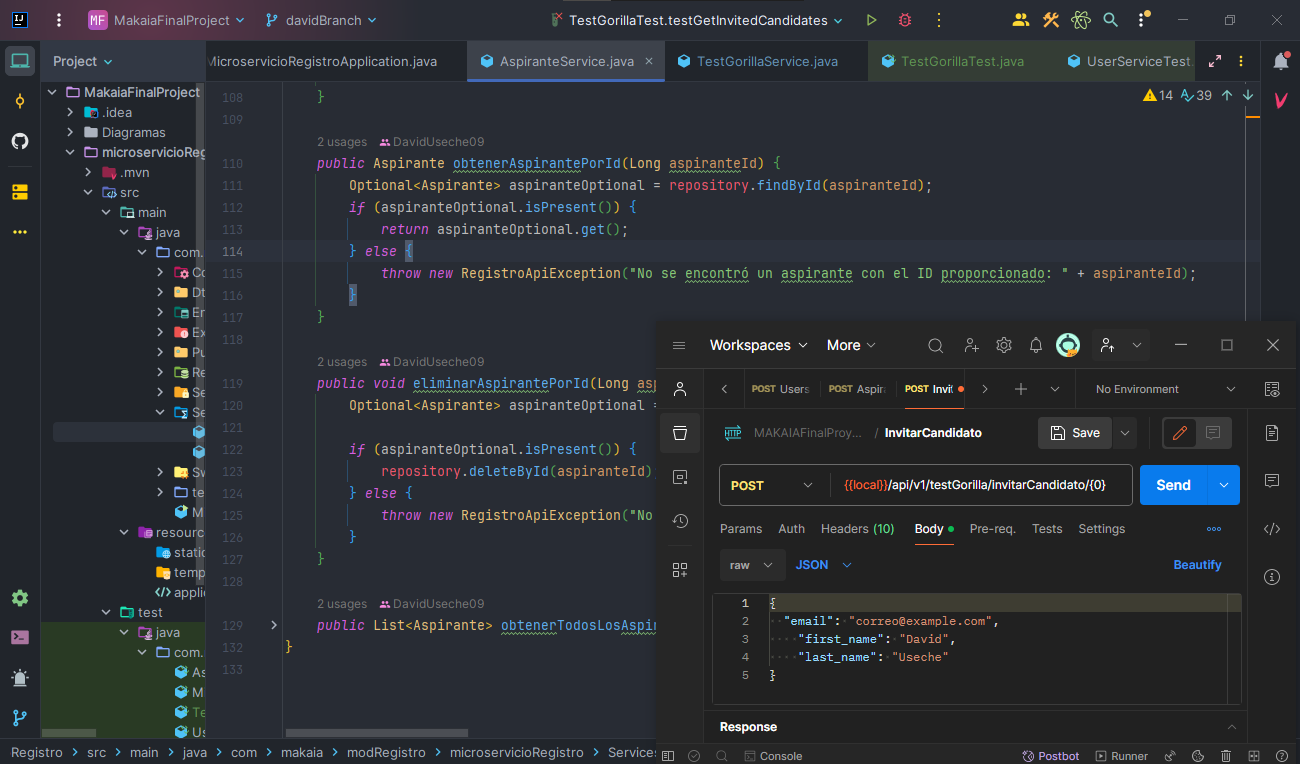Open IDE notifications bell icon
Image resolution: width=1300 pixels, height=764 pixels.
tap(1280, 61)
